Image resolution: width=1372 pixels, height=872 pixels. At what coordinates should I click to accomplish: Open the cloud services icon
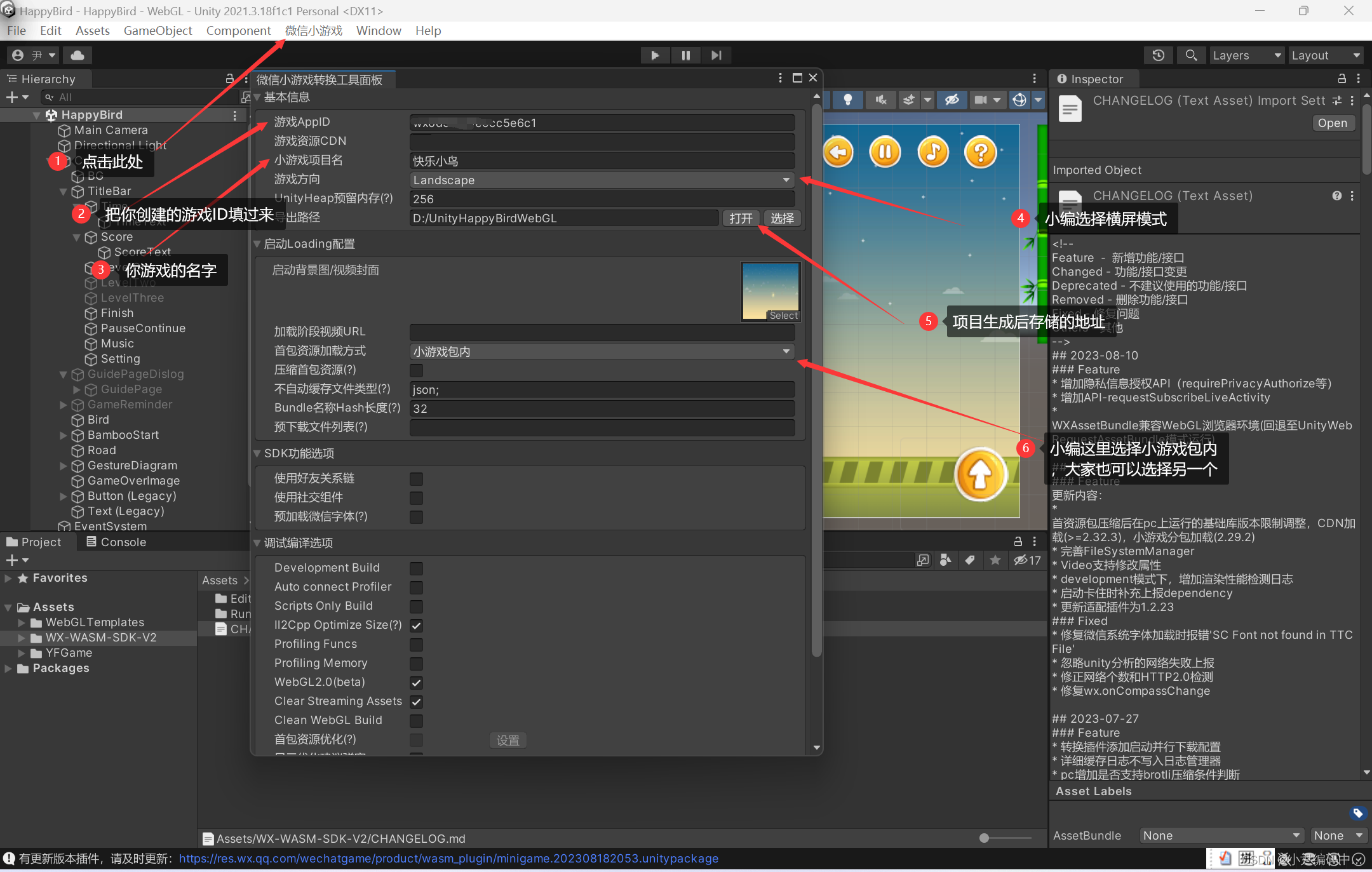click(x=77, y=55)
